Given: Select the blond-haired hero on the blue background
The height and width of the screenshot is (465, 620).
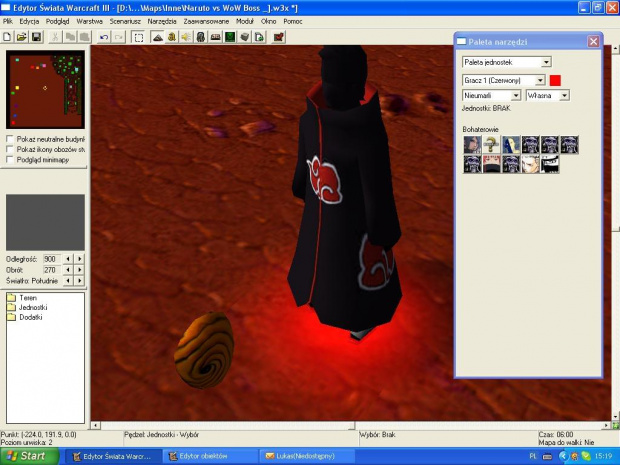Looking at the screenshot, I should pos(511,144).
